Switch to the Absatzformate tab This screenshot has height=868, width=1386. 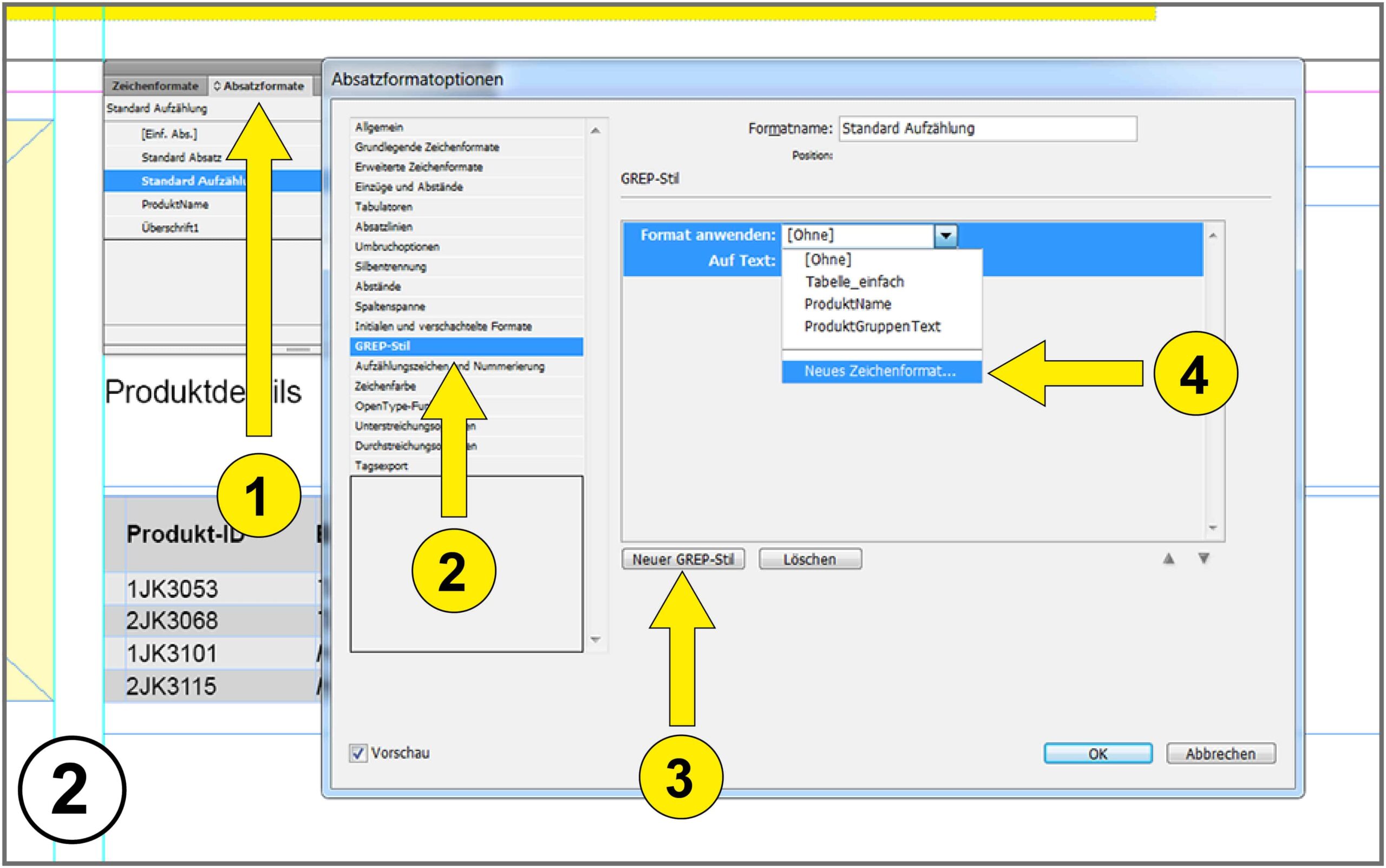[259, 86]
